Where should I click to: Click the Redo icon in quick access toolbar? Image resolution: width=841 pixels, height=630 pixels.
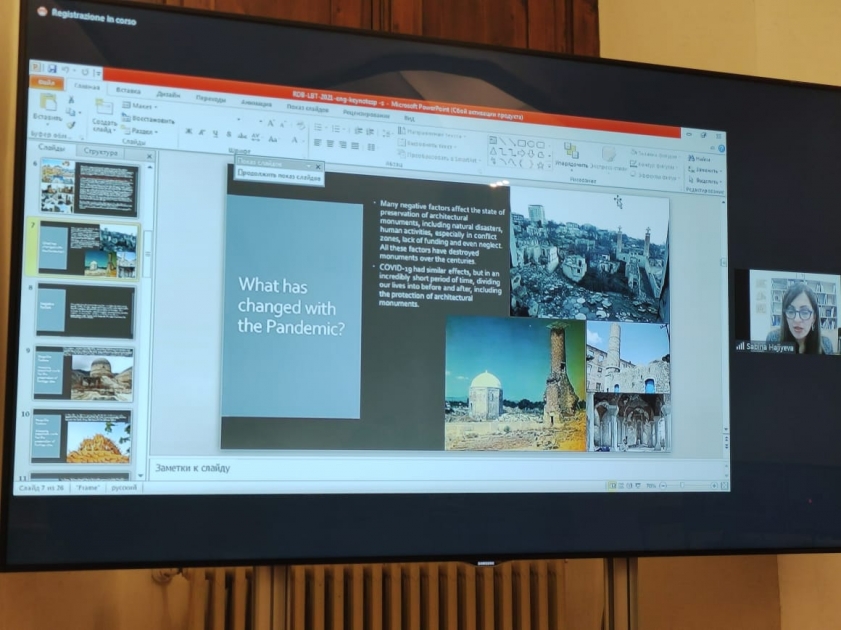85,71
